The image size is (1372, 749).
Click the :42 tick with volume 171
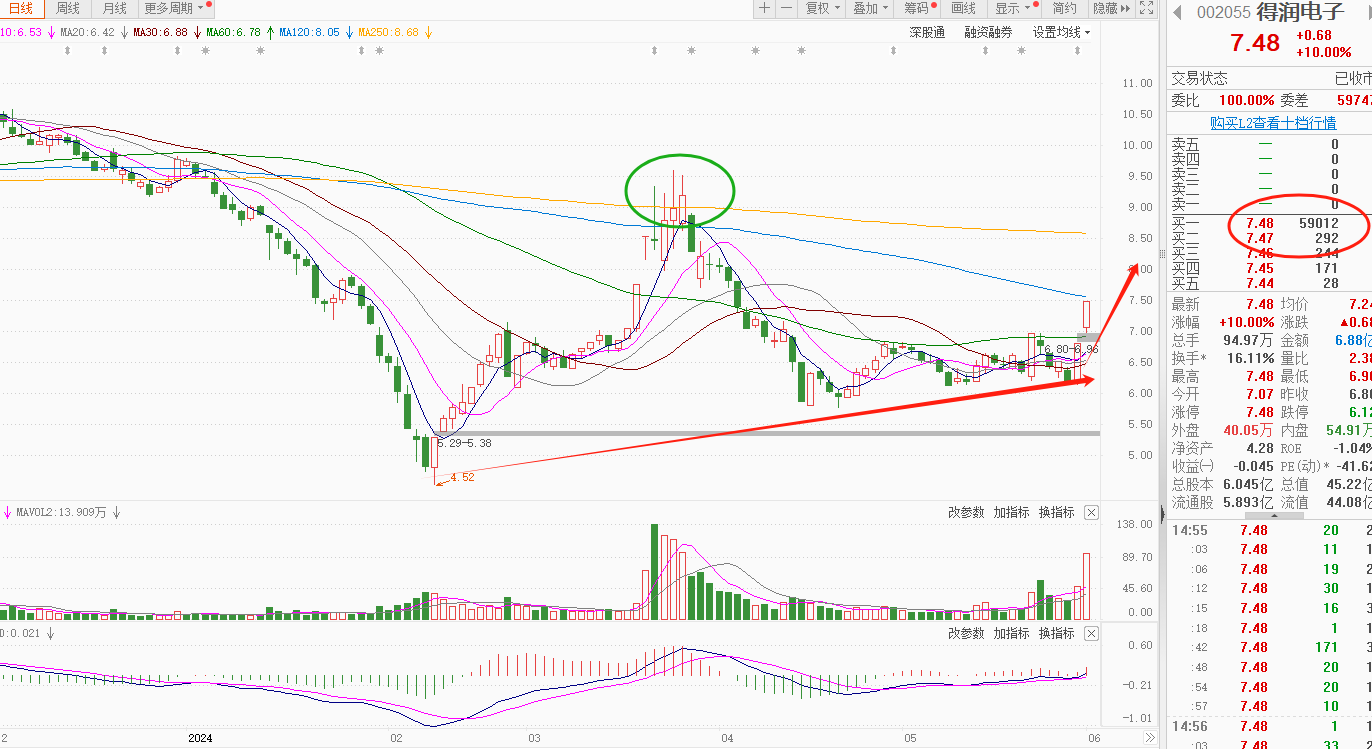[x=1269, y=648]
